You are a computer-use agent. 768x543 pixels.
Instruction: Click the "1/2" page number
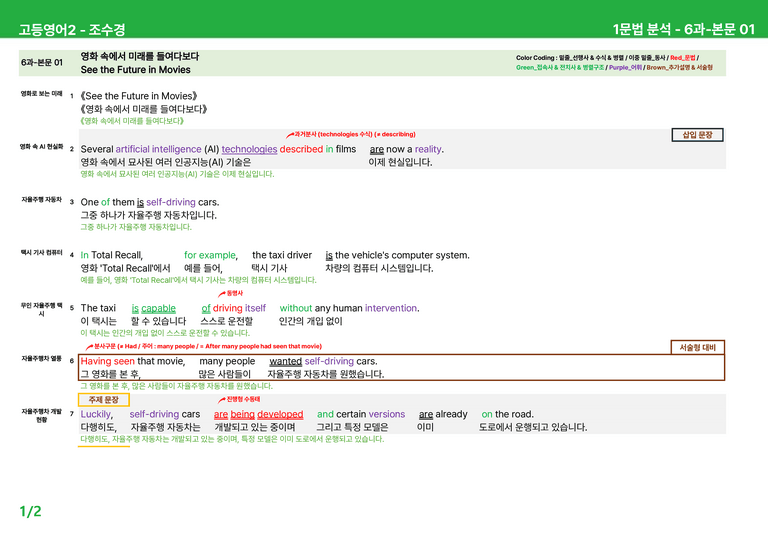[30, 512]
